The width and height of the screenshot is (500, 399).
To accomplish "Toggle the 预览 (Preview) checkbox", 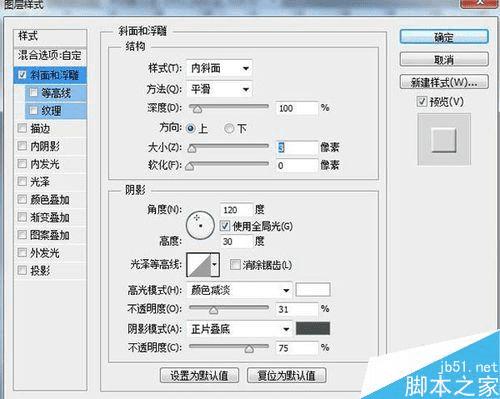I will [x=422, y=101].
